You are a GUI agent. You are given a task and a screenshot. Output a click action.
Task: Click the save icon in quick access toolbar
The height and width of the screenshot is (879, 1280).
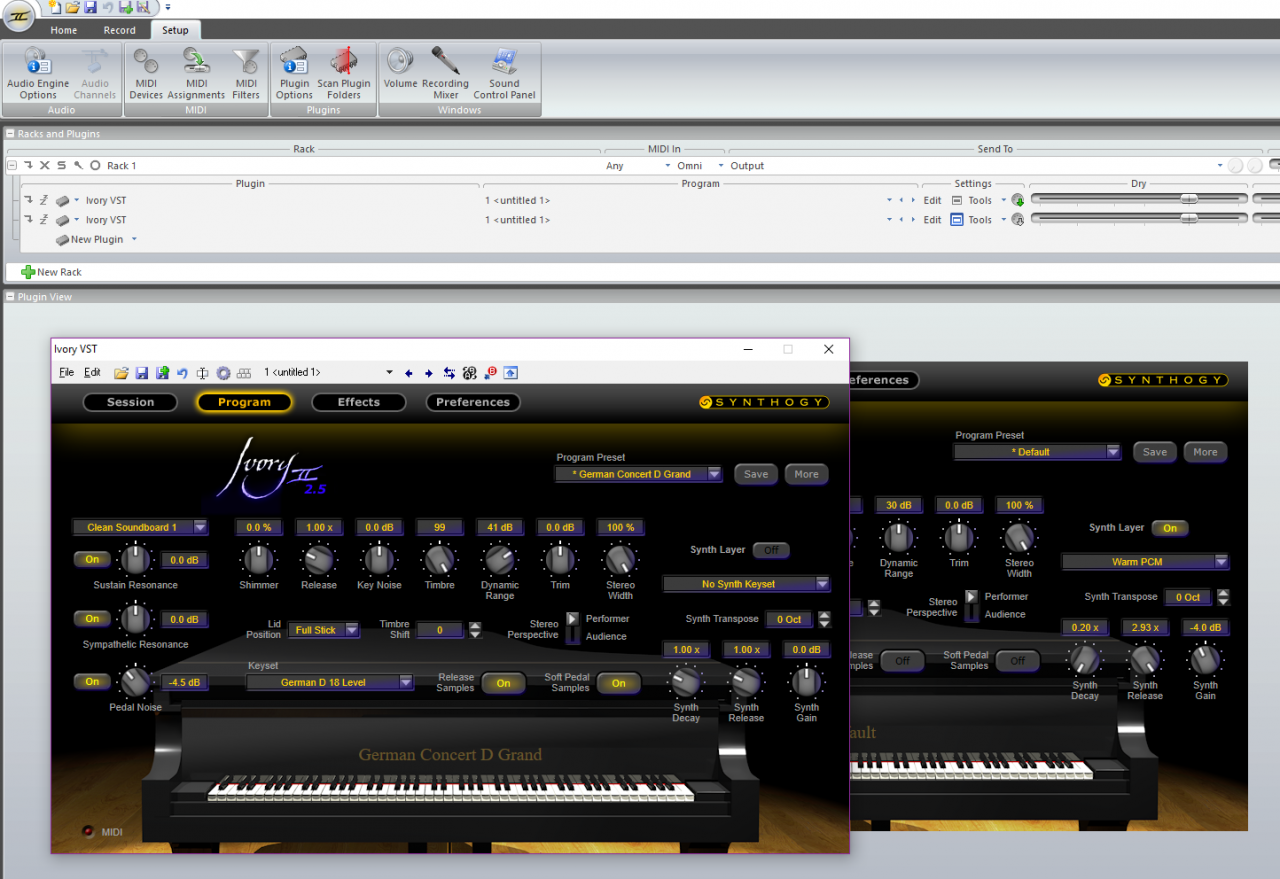tap(90, 7)
